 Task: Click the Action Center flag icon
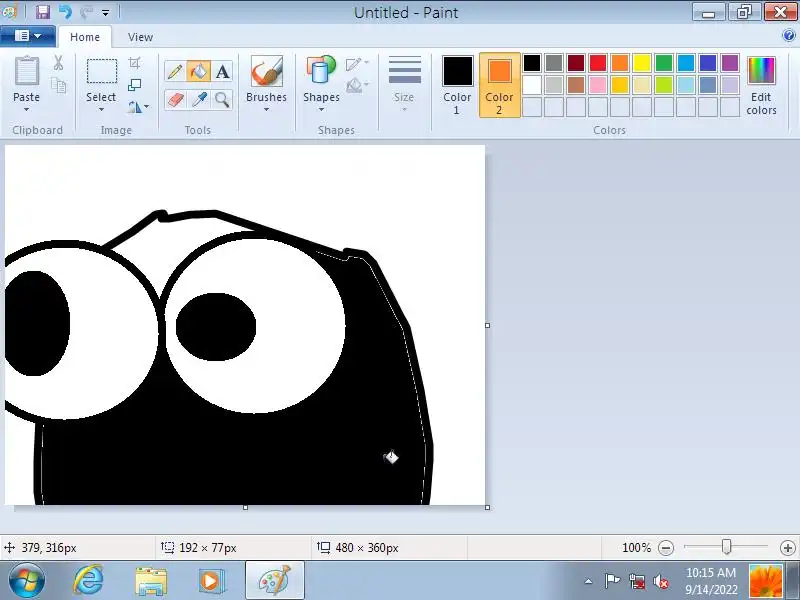pyautogui.click(x=612, y=581)
